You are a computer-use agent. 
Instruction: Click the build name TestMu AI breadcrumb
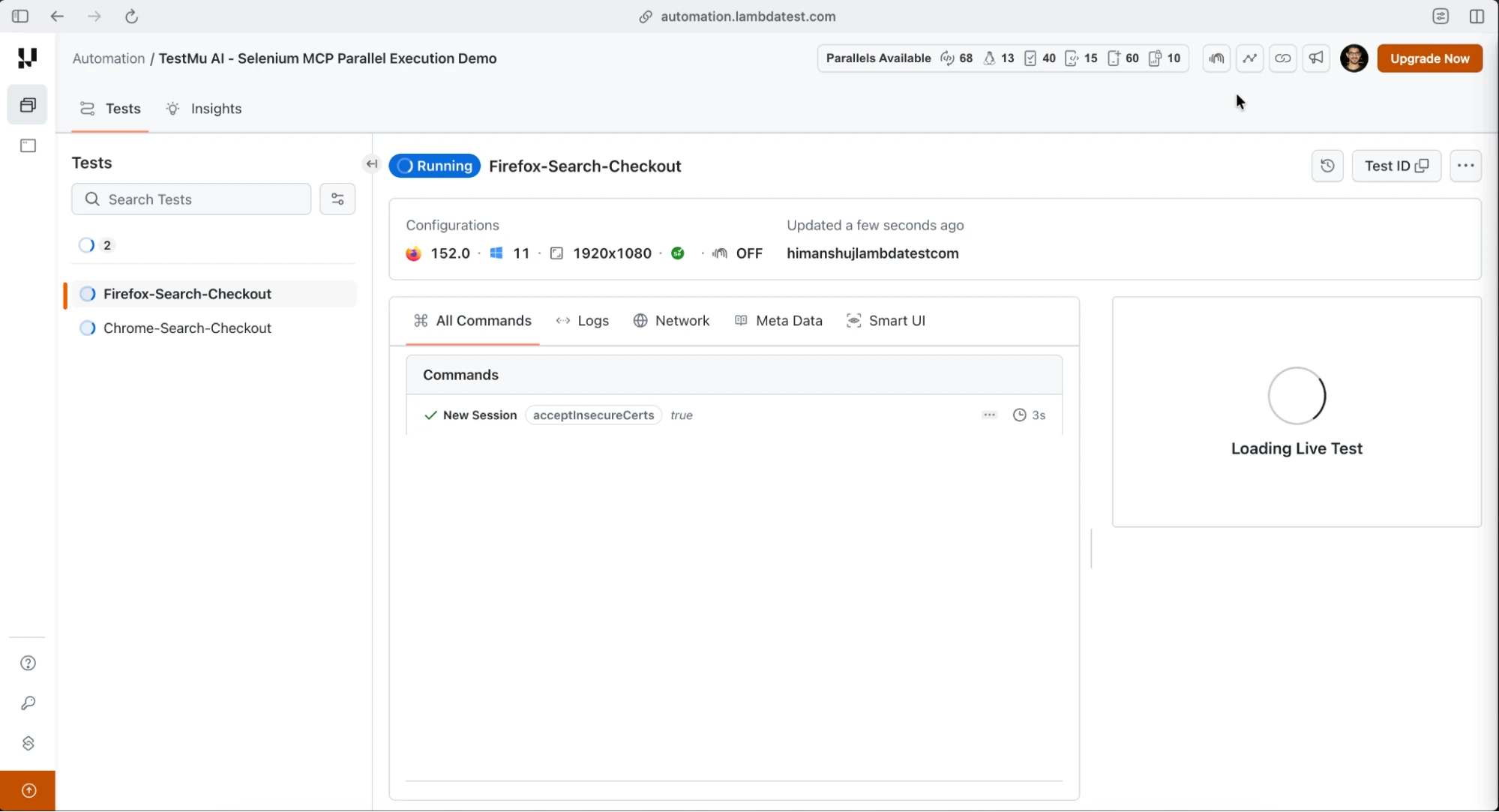pyautogui.click(x=328, y=58)
